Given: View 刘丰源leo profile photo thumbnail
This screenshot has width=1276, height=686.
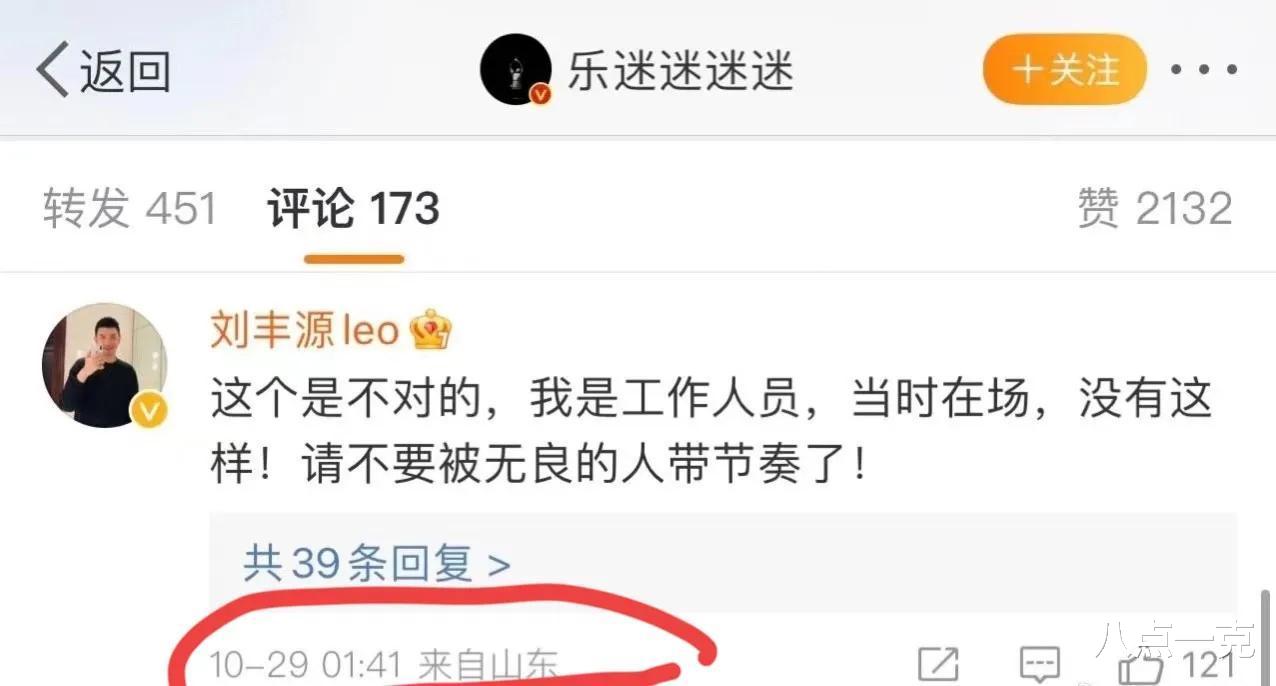Looking at the screenshot, I should tap(104, 365).
